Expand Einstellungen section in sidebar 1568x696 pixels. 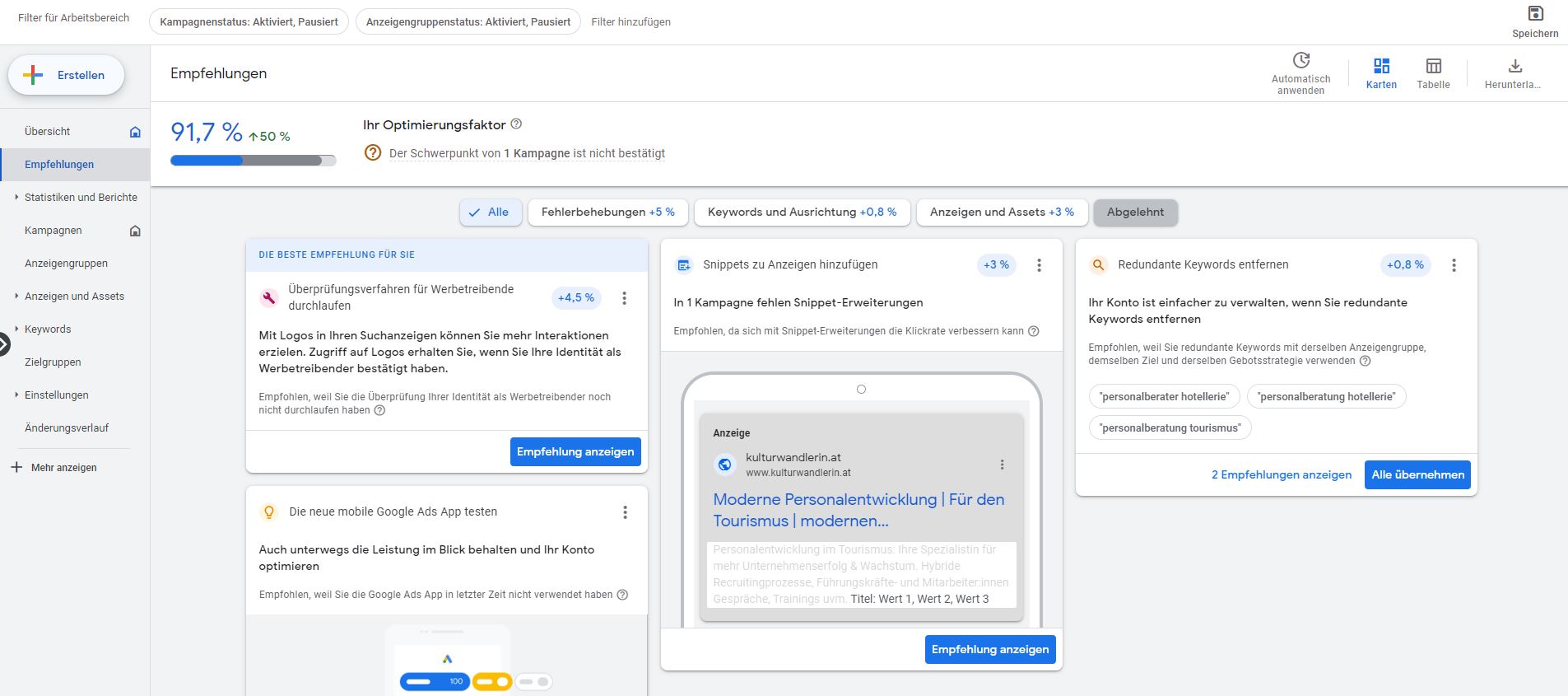16,395
